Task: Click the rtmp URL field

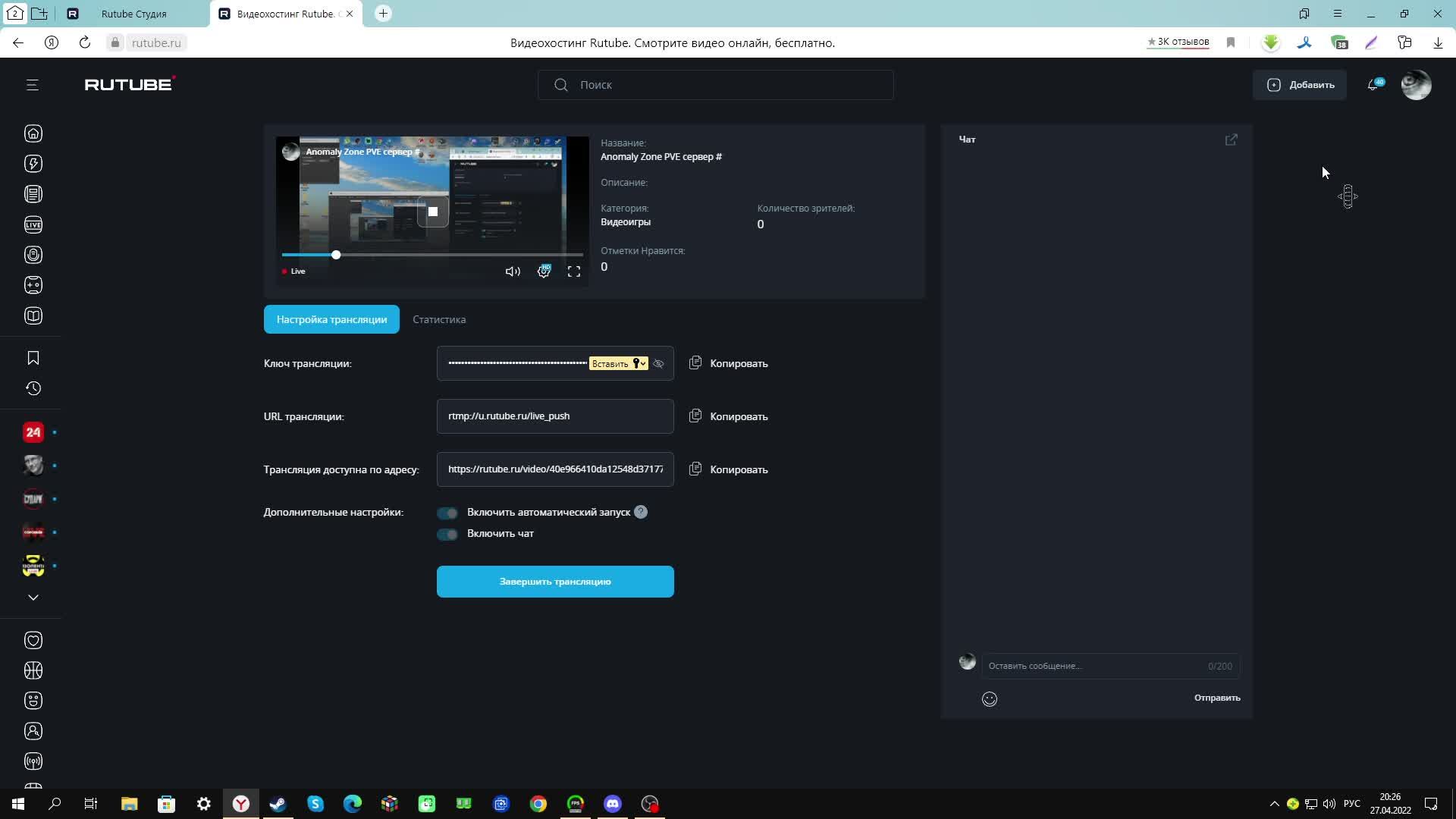Action: click(555, 416)
